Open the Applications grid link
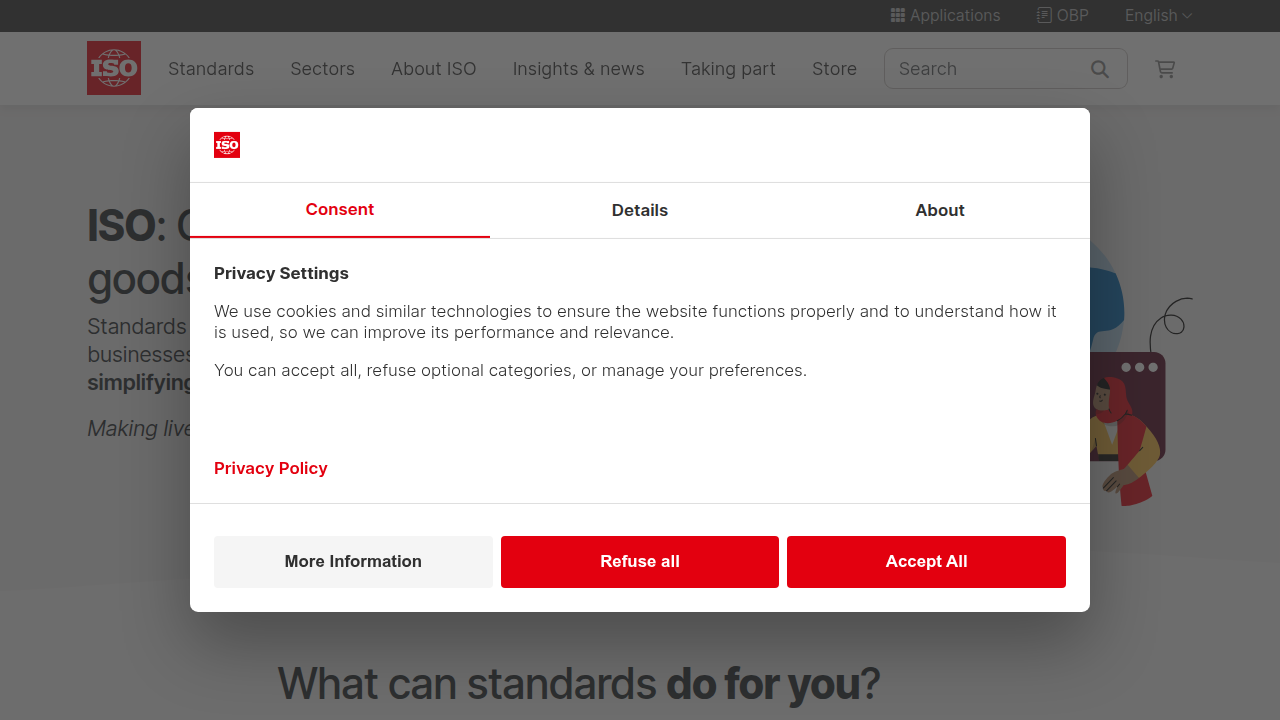 945,15
